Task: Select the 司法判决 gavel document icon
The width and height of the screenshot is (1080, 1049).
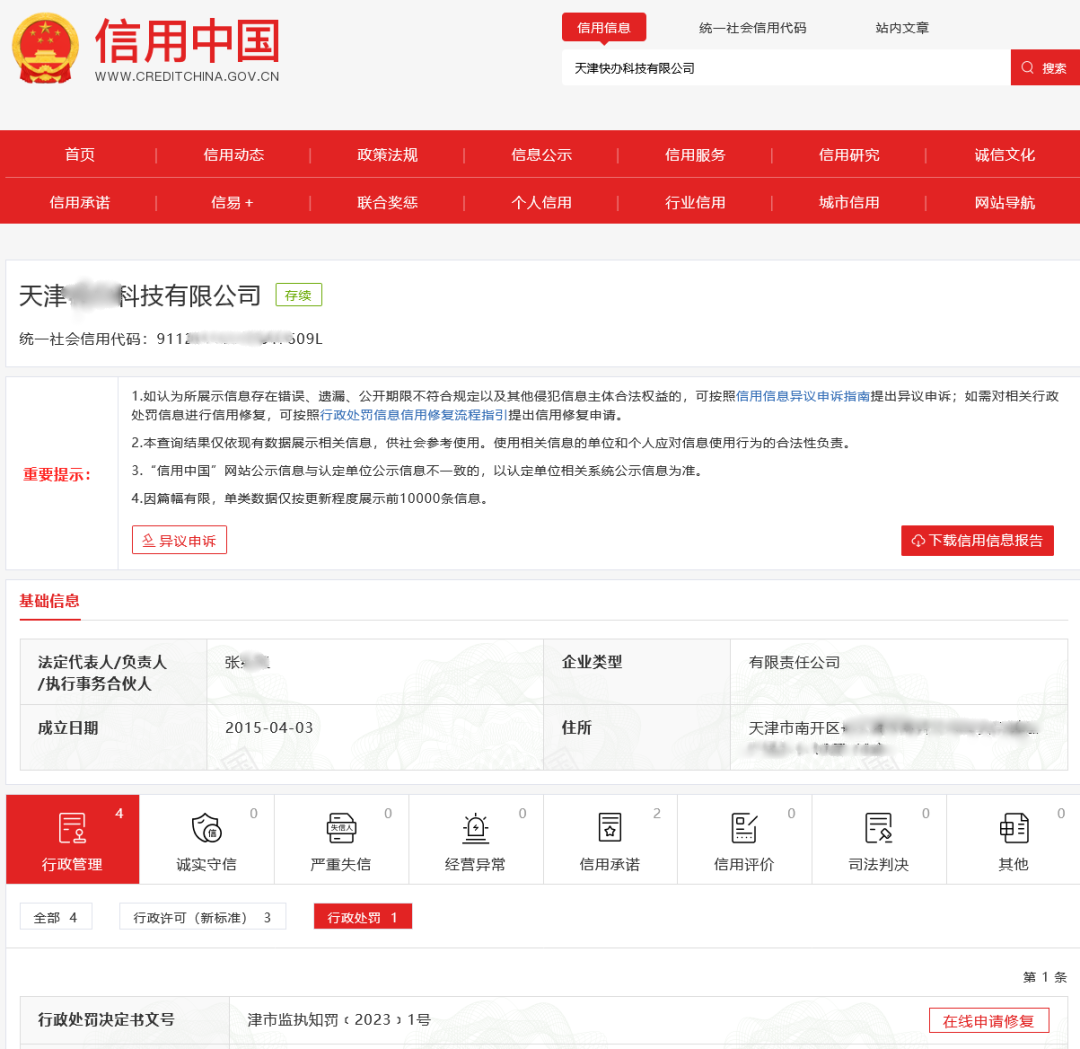Action: (878, 827)
